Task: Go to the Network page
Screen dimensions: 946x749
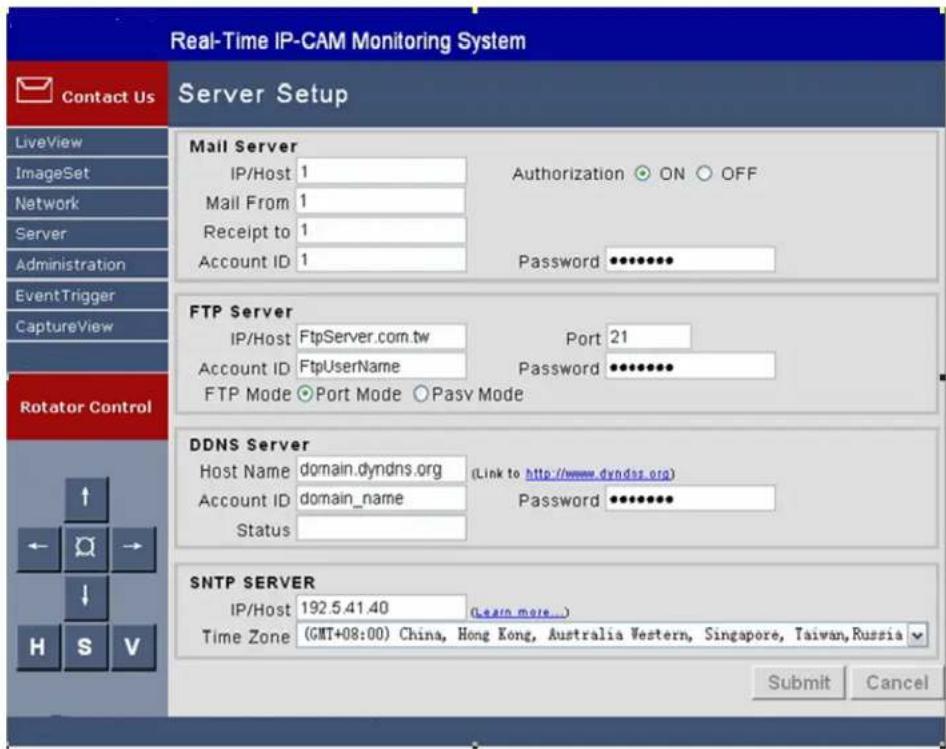Action: pyautogui.click(x=87, y=203)
